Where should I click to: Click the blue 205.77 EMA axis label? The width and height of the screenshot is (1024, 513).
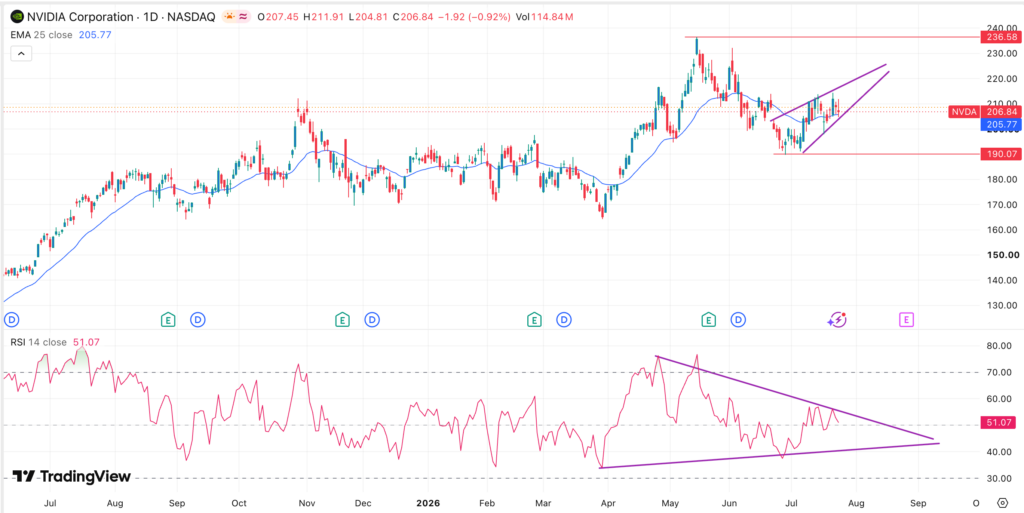coord(999,124)
